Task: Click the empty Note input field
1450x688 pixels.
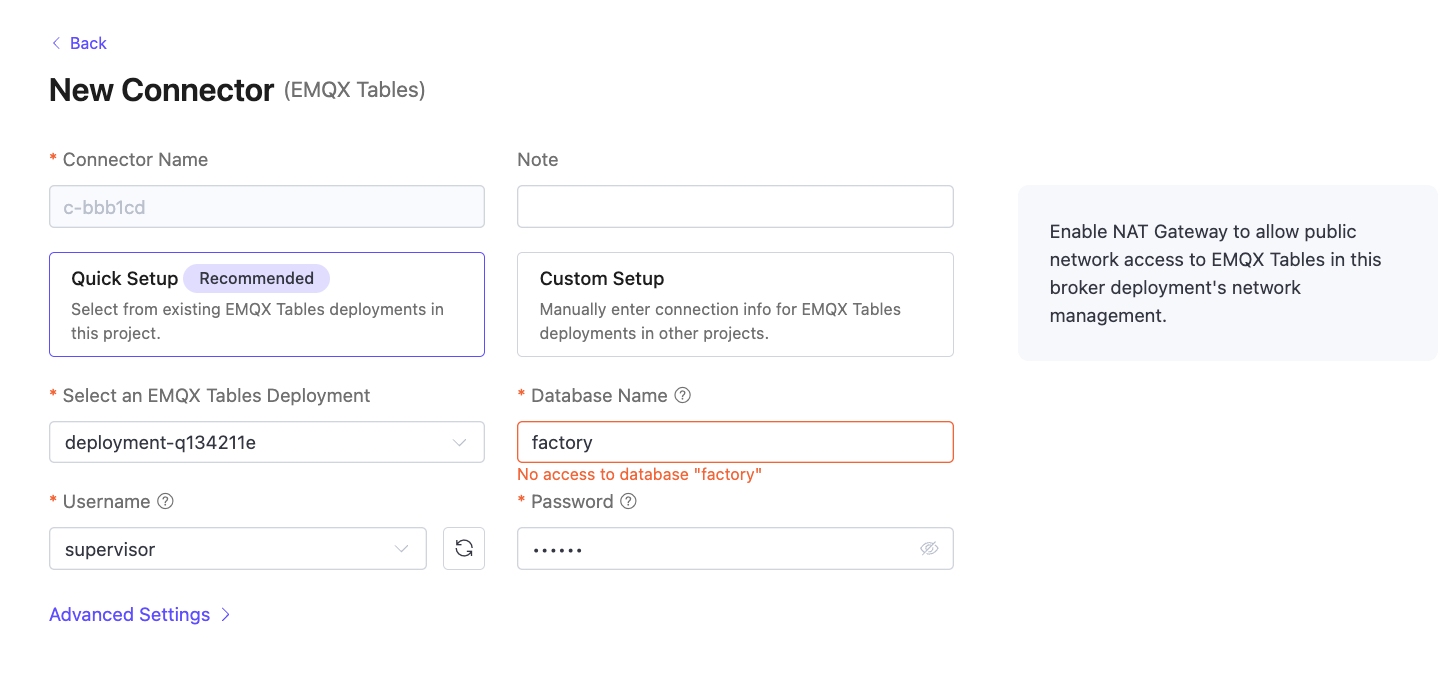Action: (x=735, y=206)
